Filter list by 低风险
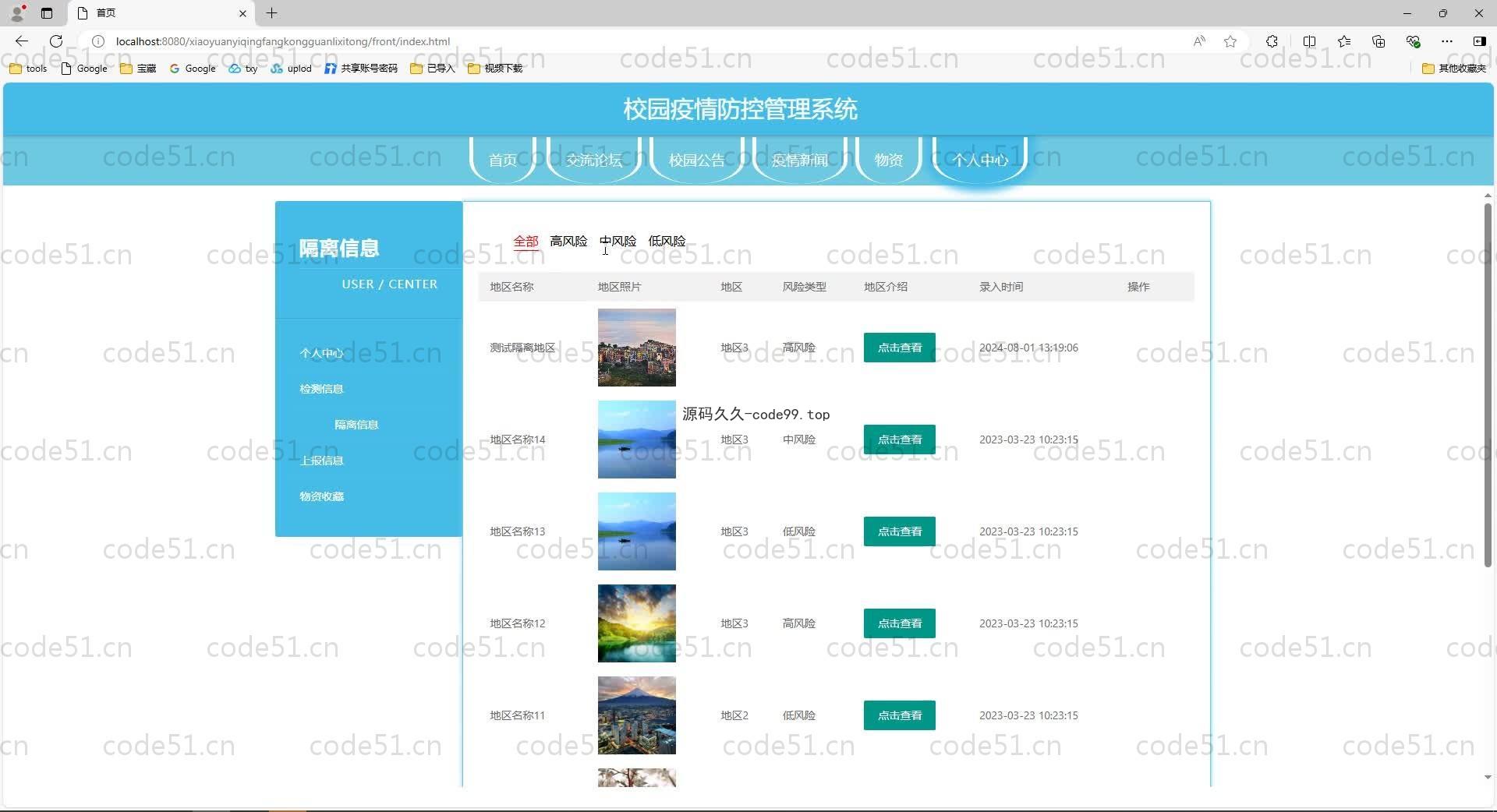The width and height of the screenshot is (1497, 812). (667, 241)
